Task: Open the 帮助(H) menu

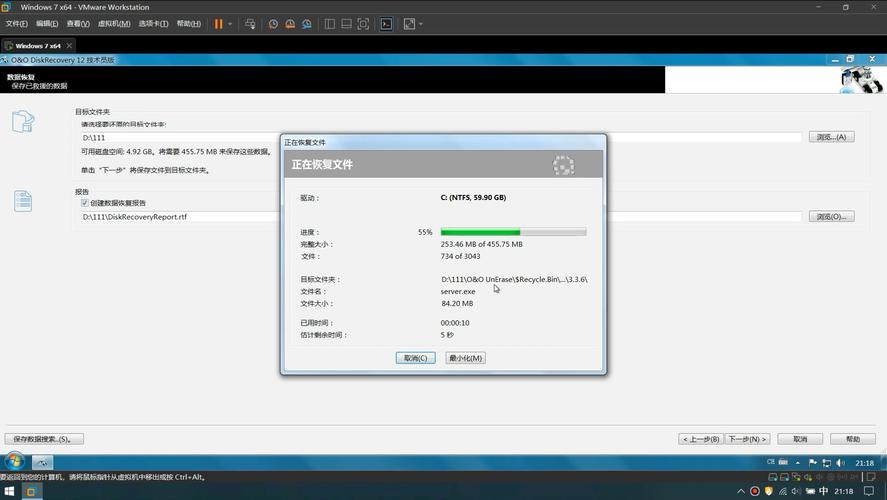Action: tap(189, 24)
